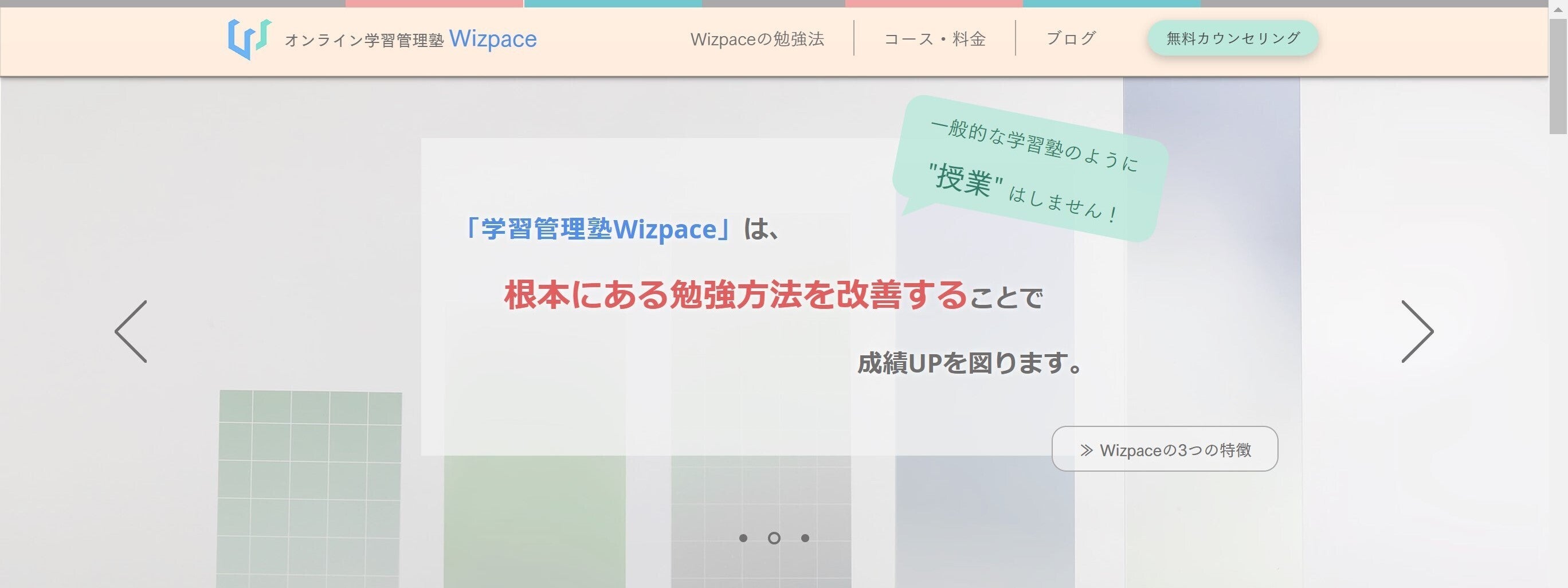Click the double chevron icon before Wizpaceの3つの特徴

pyautogui.click(x=1086, y=450)
